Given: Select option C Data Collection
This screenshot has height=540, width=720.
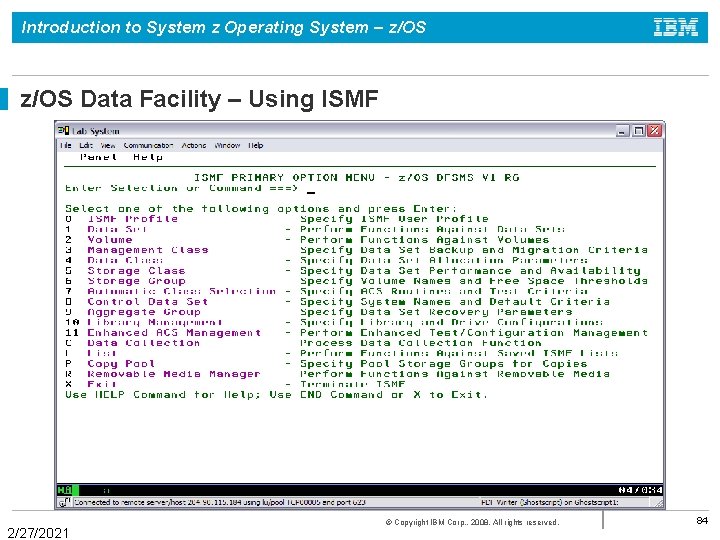Looking at the screenshot, I should click(133, 343).
